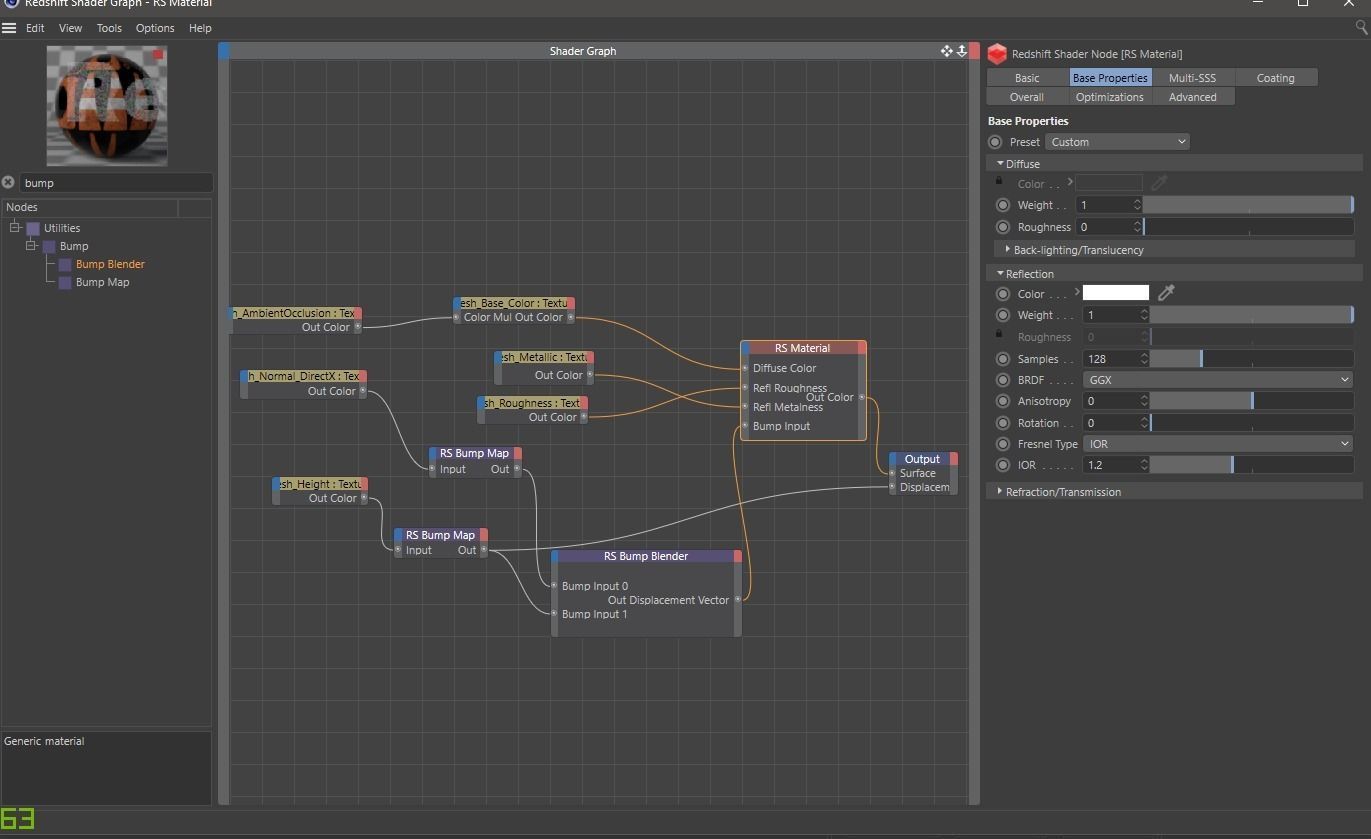
Task: Toggle the animation dot beside the IOR value
Action: pyautogui.click(x=1003, y=465)
